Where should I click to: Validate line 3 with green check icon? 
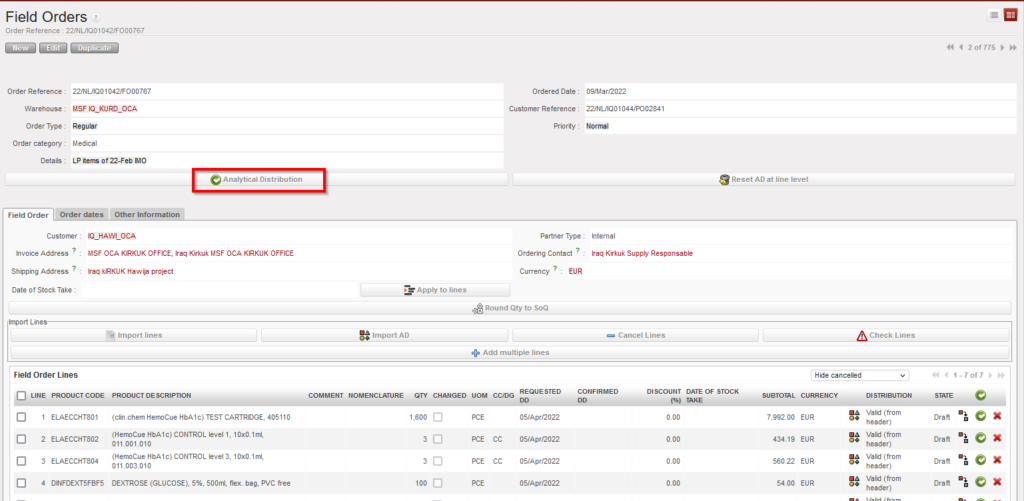tap(981, 460)
